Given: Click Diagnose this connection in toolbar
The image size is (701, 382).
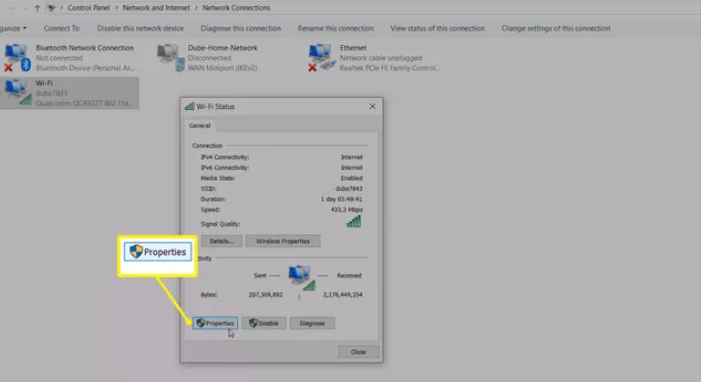Looking at the screenshot, I should point(241,28).
